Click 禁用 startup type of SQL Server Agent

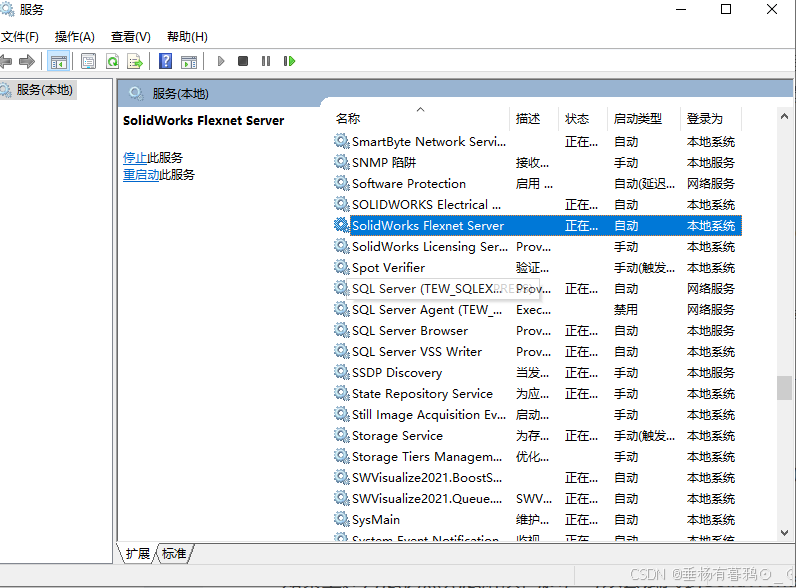tap(625, 309)
